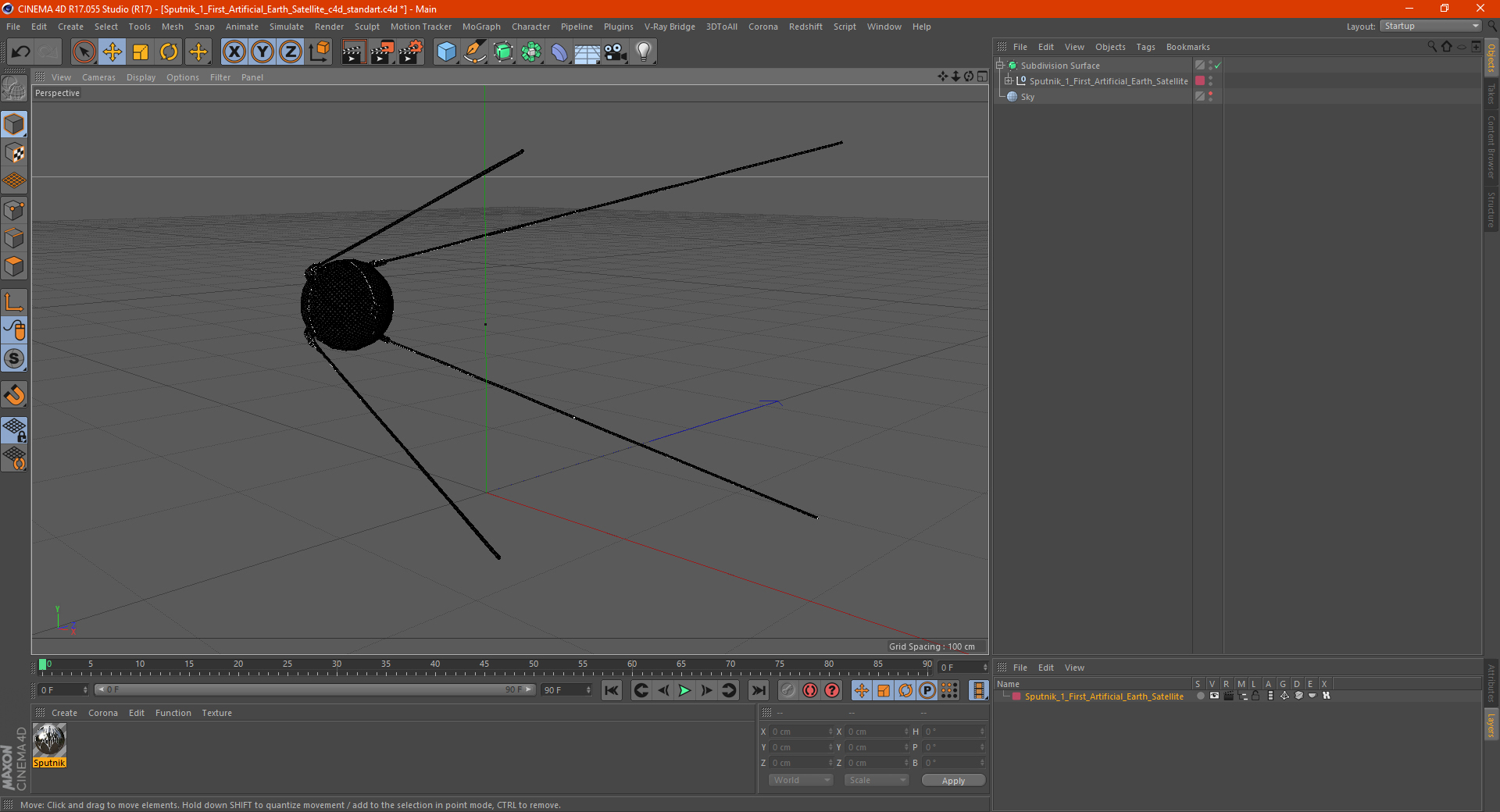Click the Undo arrow icon

click(x=21, y=52)
